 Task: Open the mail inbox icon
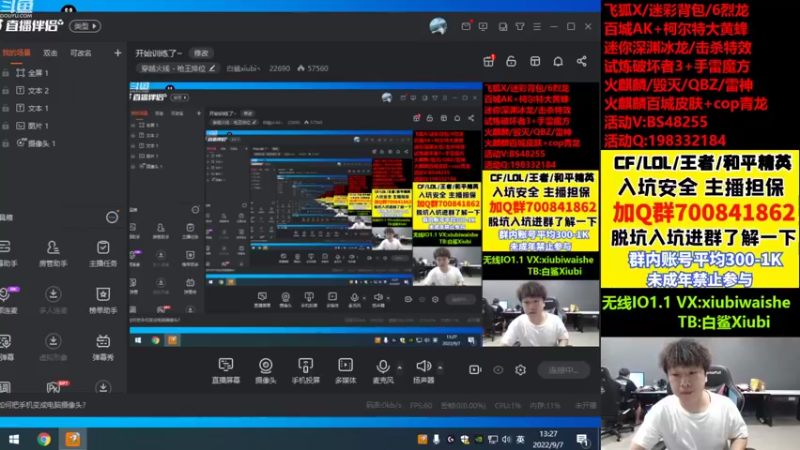pyautogui.click(x=466, y=26)
